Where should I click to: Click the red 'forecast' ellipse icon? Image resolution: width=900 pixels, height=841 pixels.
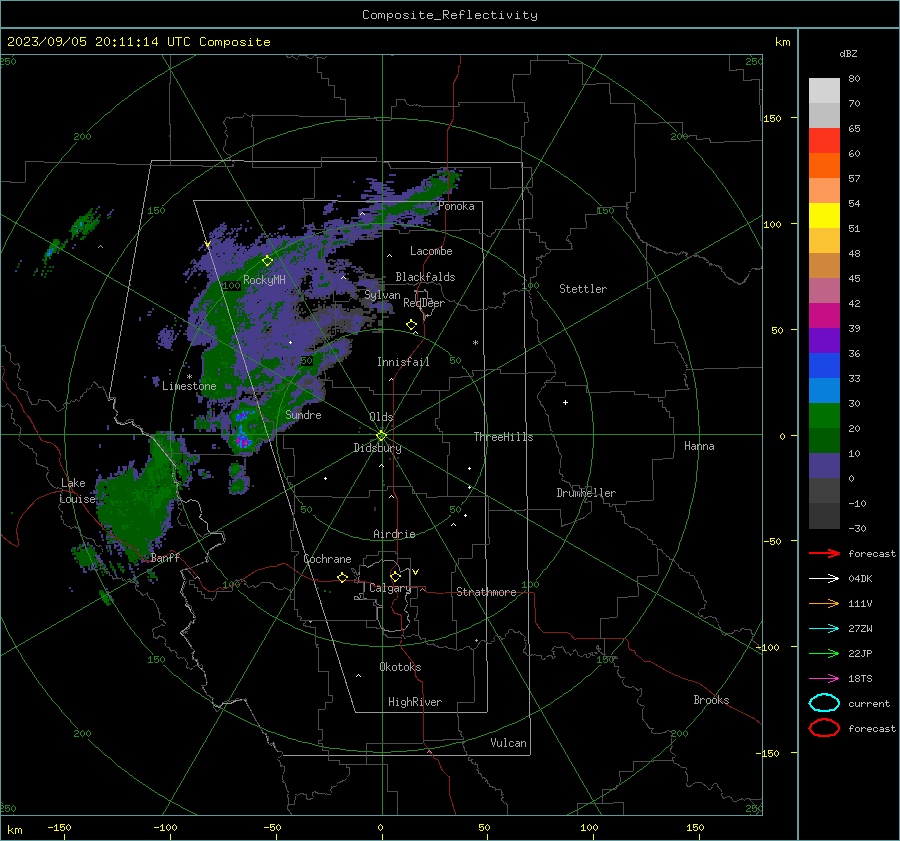[824, 728]
